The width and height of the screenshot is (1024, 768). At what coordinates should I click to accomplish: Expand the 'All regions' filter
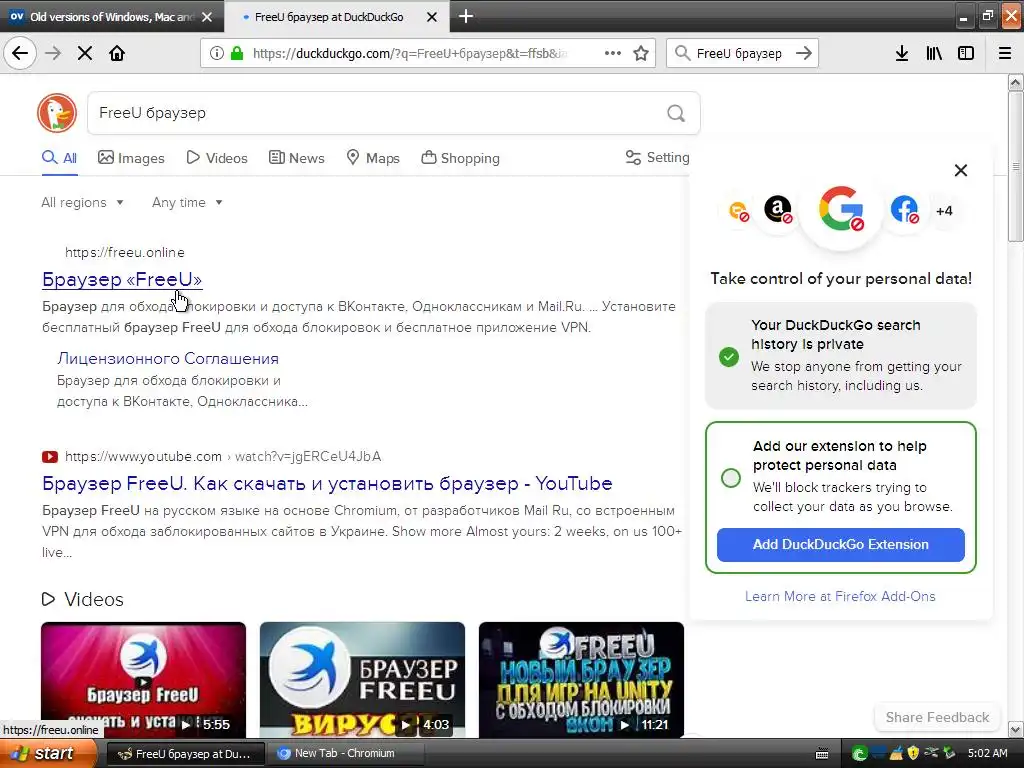point(82,202)
